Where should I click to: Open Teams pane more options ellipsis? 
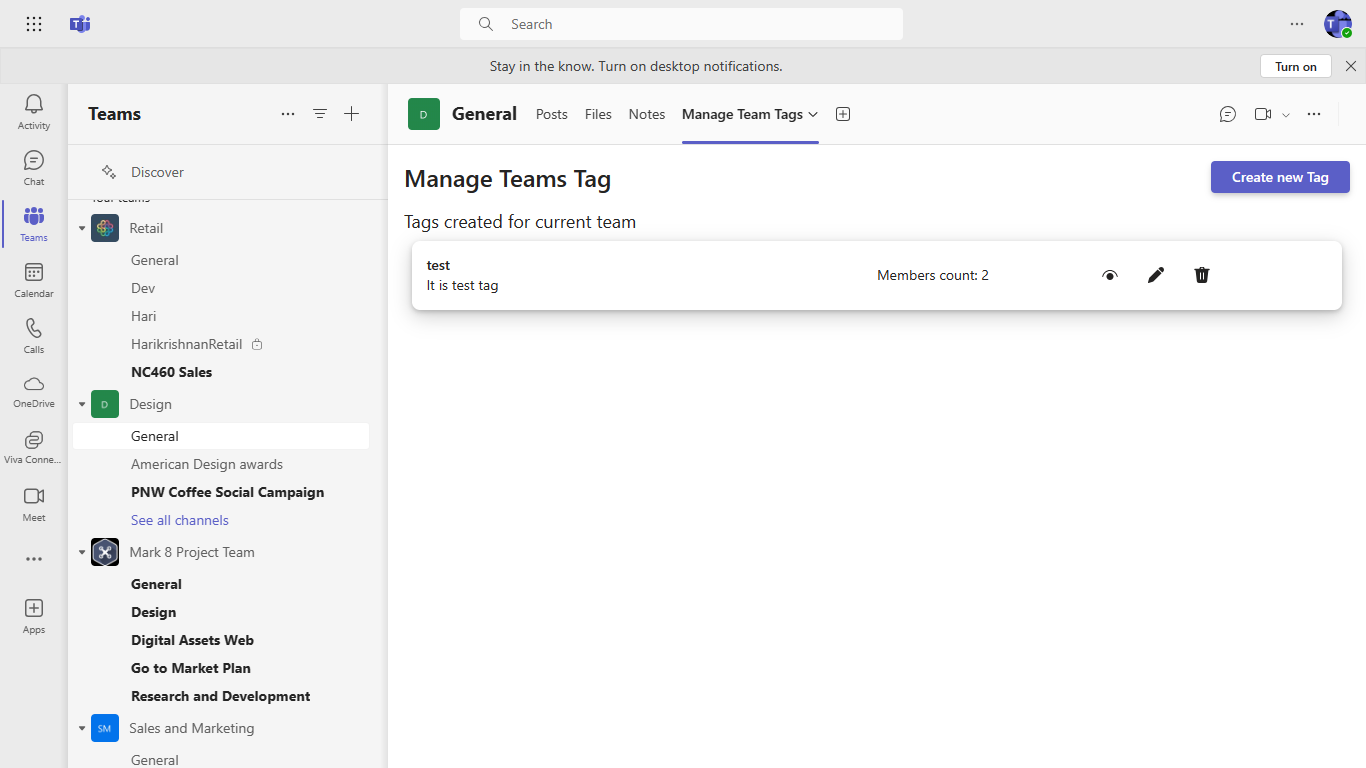288,114
